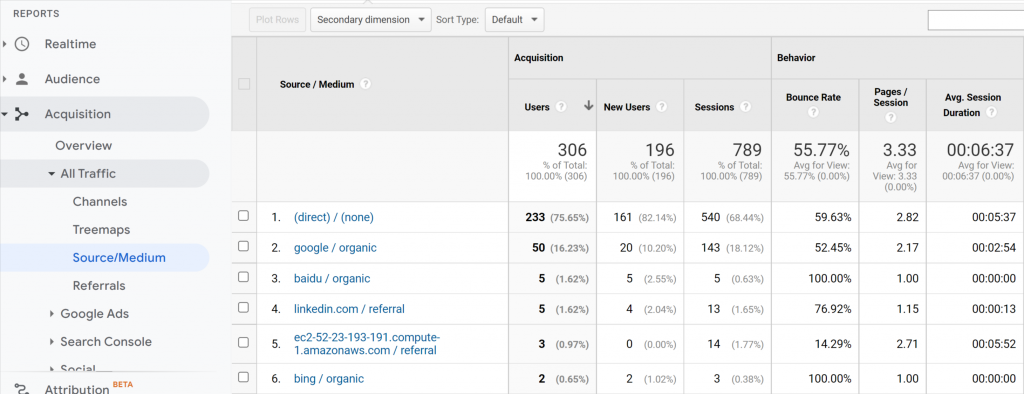Click help icon beside New Users
Viewport: 1024px width, 394px height.
(x=662, y=107)
